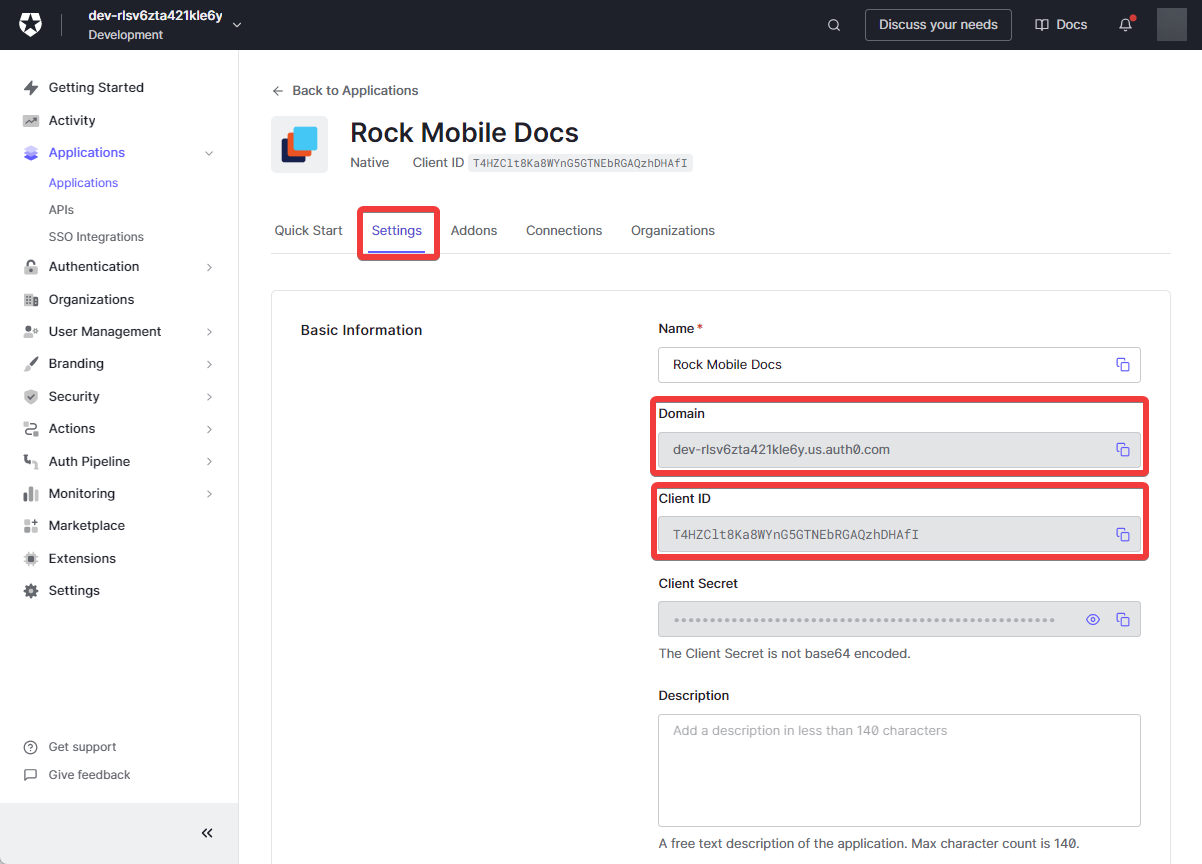Open the Connections tab
Screen dimensions: 1202x864
[x=564, y=231]
